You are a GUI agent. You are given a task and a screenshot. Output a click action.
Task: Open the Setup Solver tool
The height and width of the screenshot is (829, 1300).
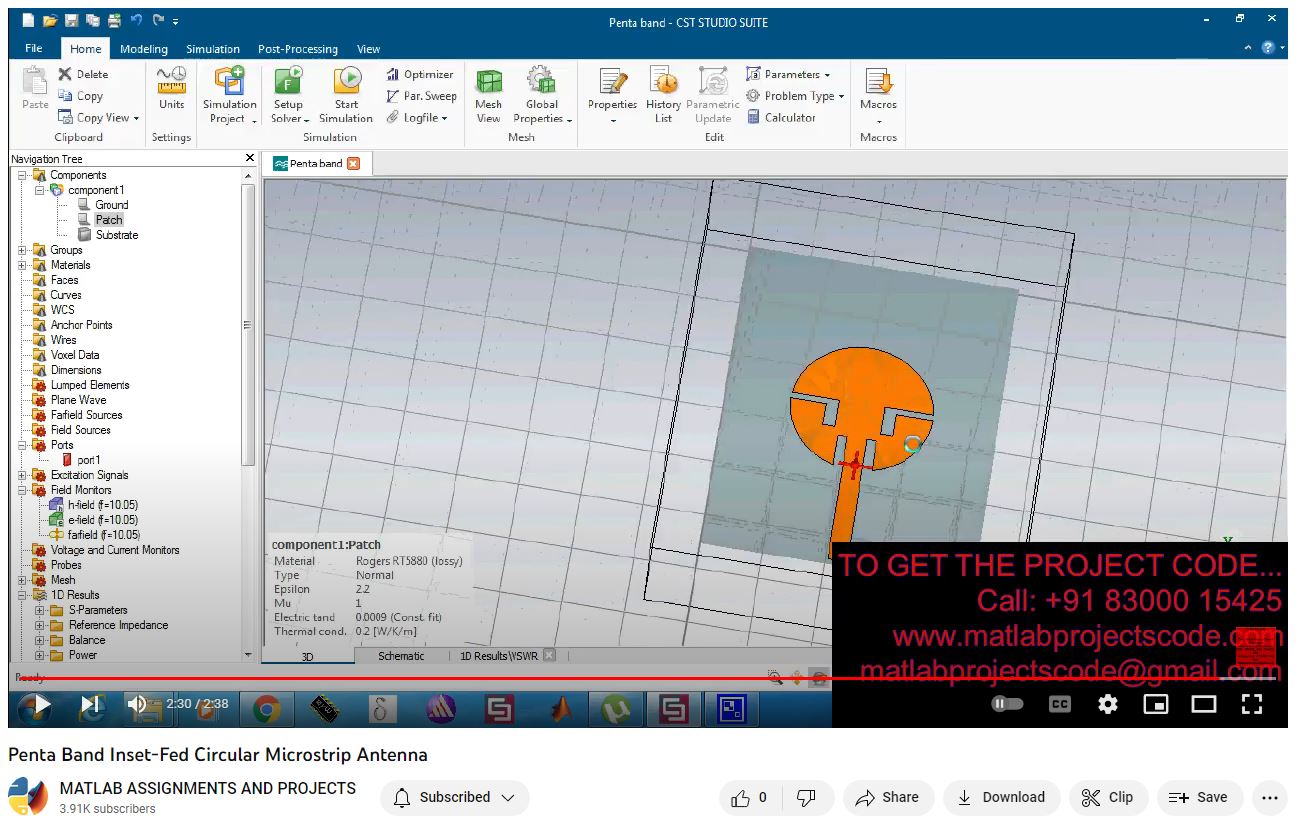[x=288, y=84]
